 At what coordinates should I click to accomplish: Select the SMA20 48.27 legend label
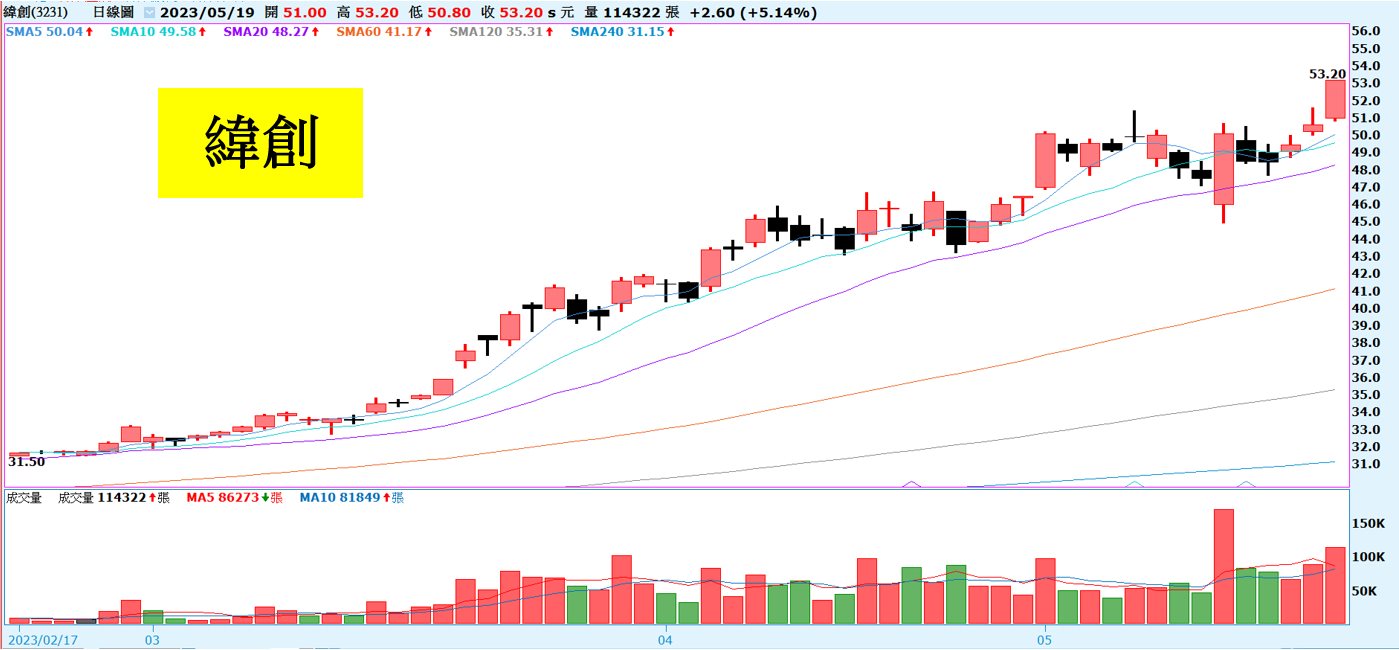pyautogui.click(x=270, y=32)
